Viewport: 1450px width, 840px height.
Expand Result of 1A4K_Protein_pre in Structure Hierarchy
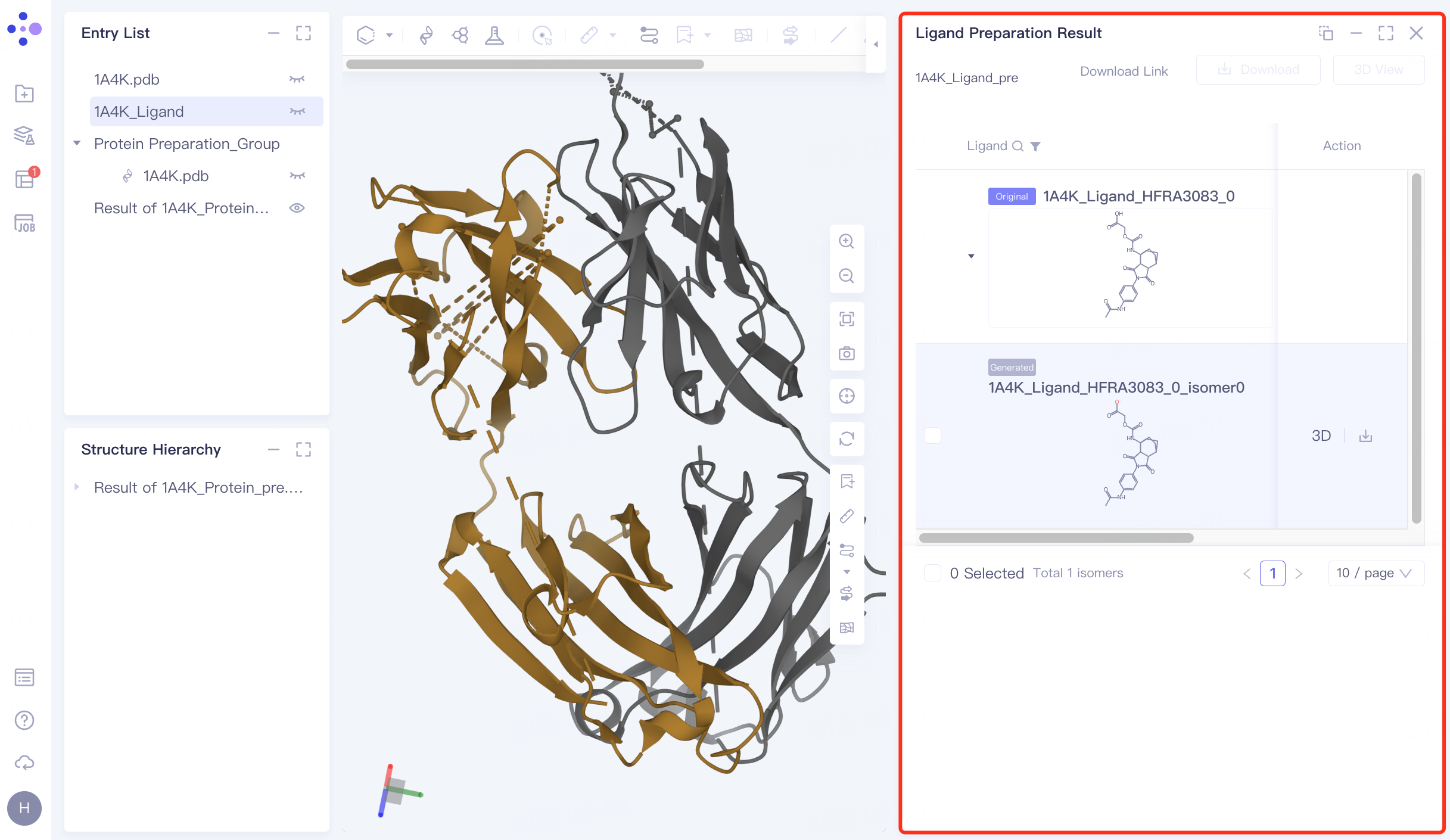[x=76, y=487]
